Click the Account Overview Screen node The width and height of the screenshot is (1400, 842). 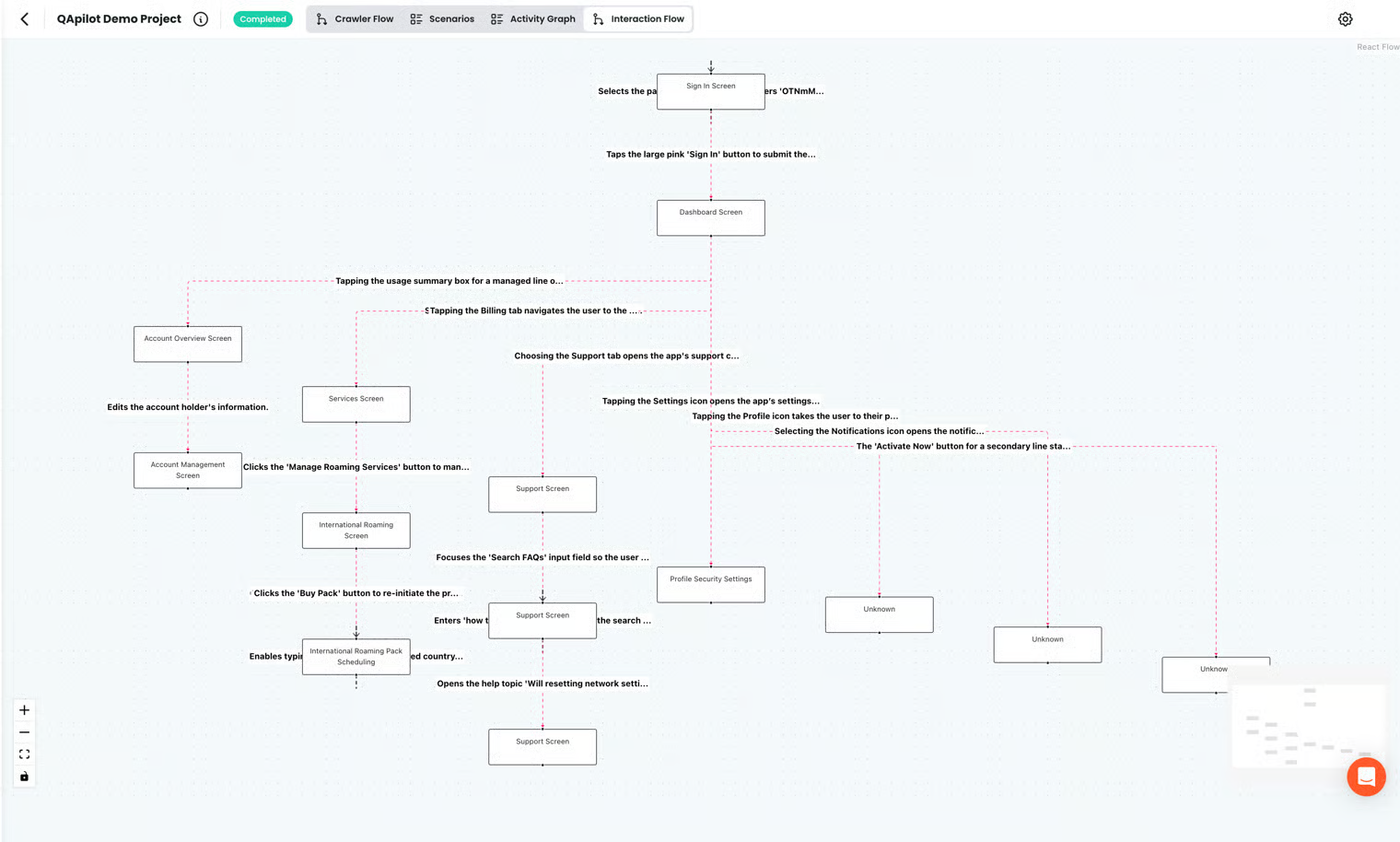[x=188, y=345]
